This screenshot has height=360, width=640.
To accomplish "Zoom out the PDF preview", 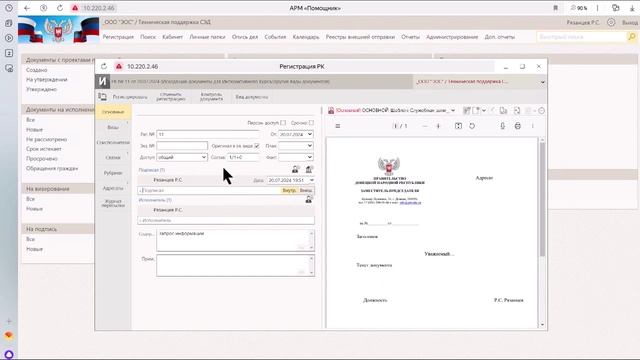I will (x=425, y=126).
